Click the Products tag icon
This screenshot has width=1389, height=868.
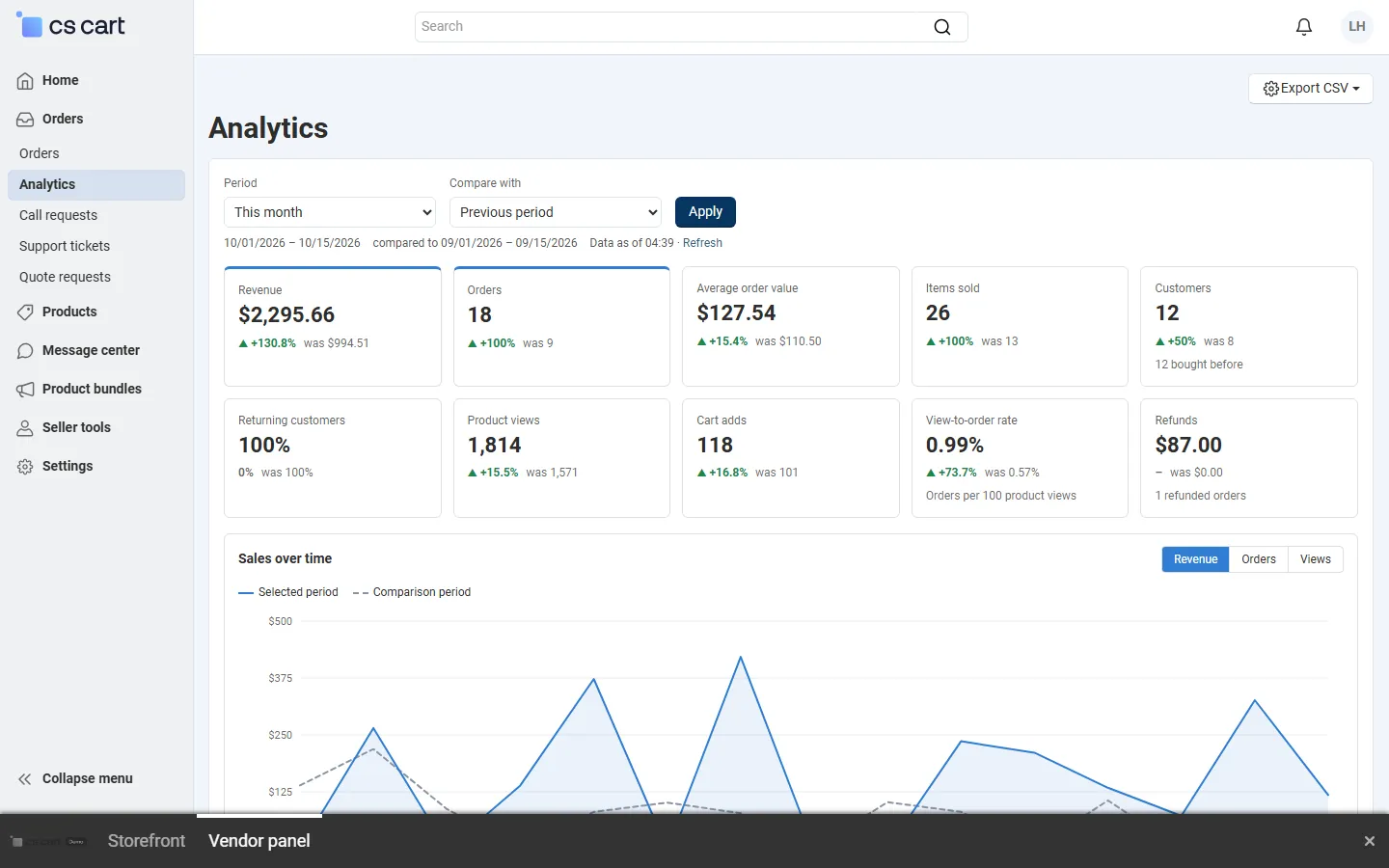25,312
